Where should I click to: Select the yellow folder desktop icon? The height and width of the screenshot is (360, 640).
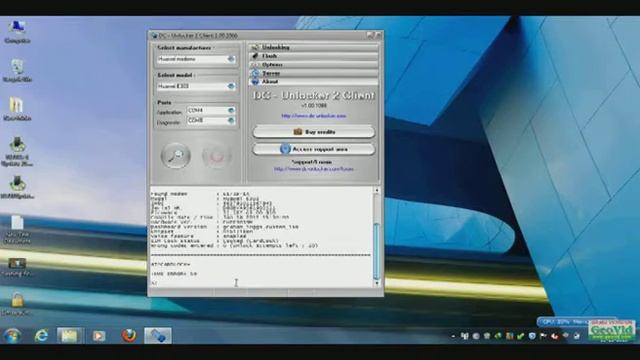[17, 109]
